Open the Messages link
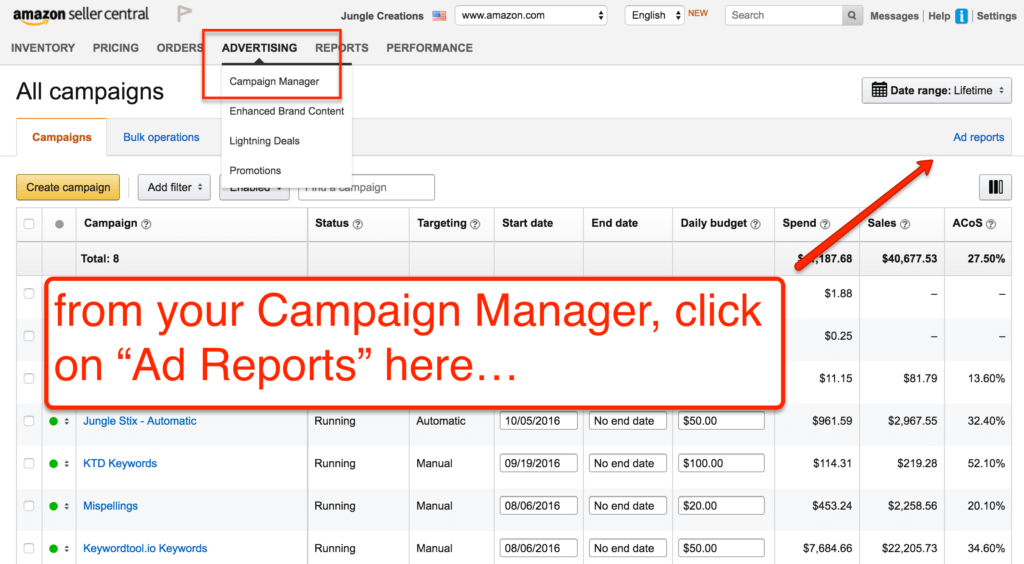1024x564 pixels. pyautogui.click(x=894, y=16)
